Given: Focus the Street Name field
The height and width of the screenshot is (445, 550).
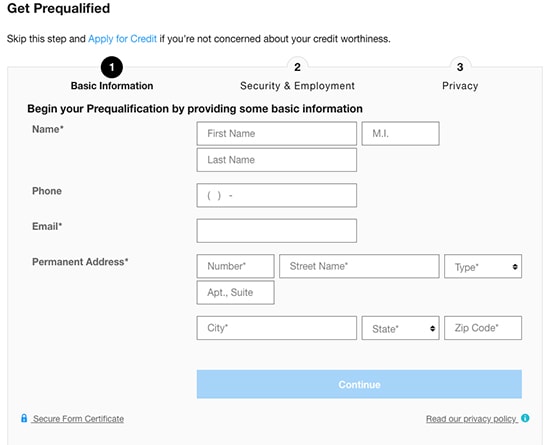Looking at the screenshot, I should [359, 267].
